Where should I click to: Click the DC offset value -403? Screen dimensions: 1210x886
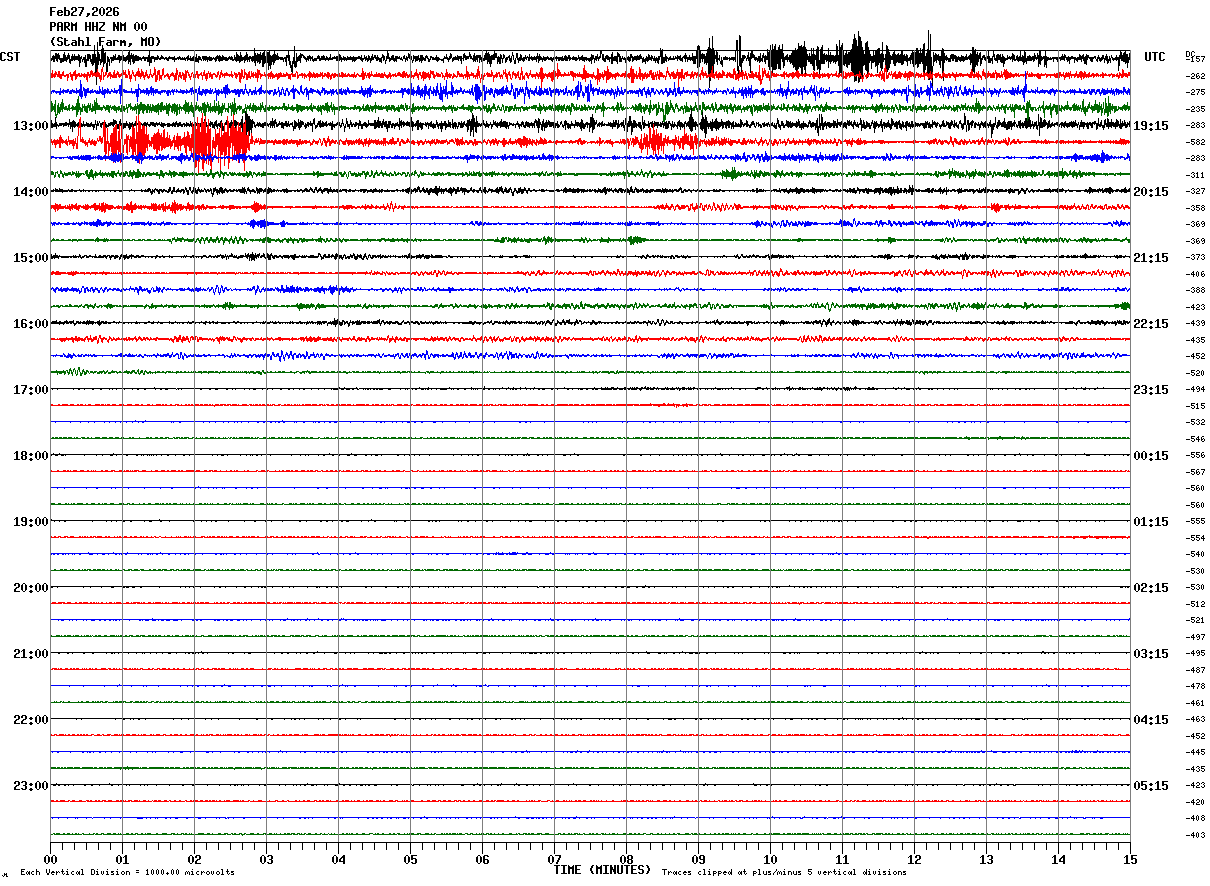click(x=1195, y=835)
